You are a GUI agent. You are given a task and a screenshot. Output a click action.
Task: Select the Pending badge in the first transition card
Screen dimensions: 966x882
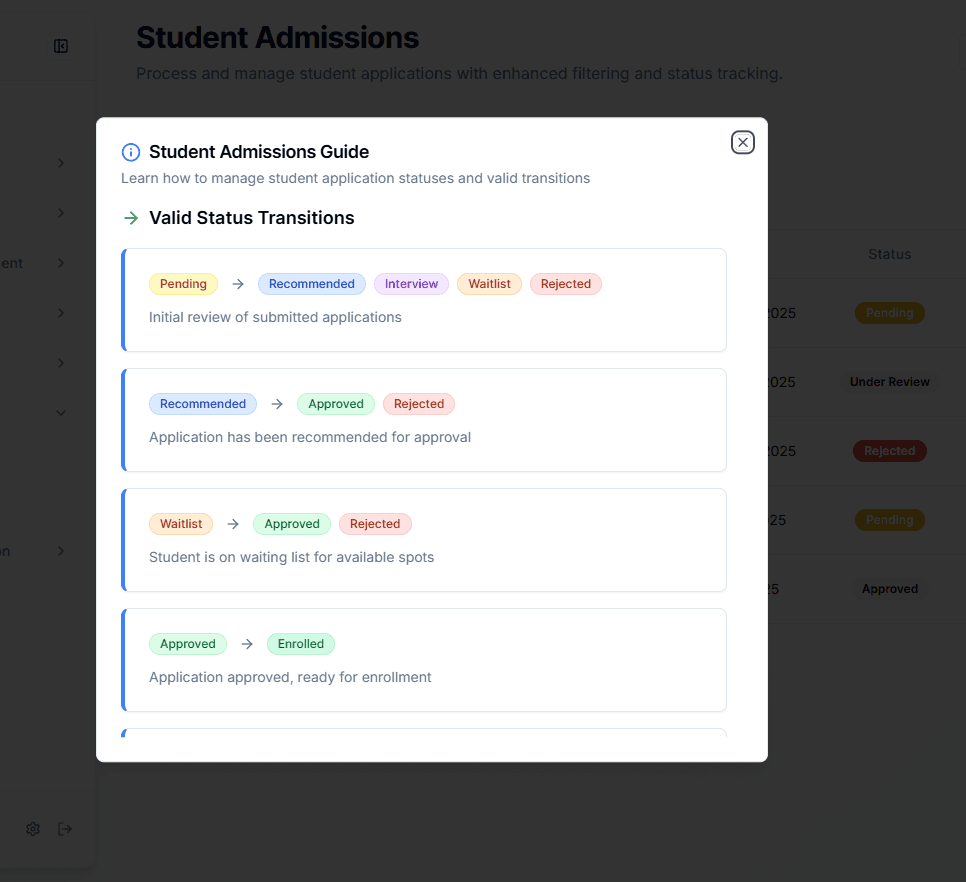click(183, 284)
